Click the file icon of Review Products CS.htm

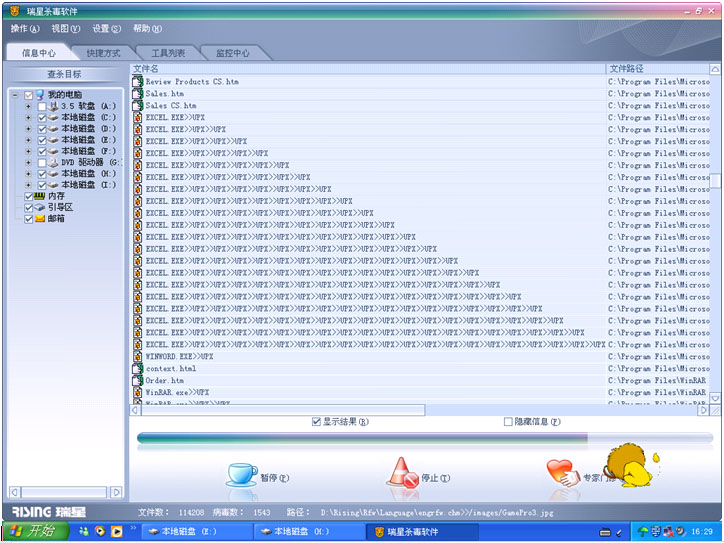(138, 82)
